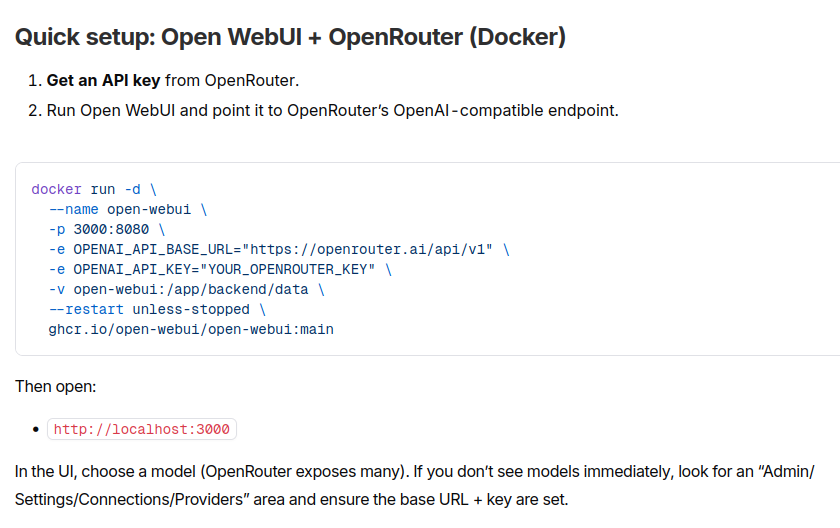Click the openrouter.ai/api/v1 URL string
Viewport: 840px width, 528px height.
(370, 249)
